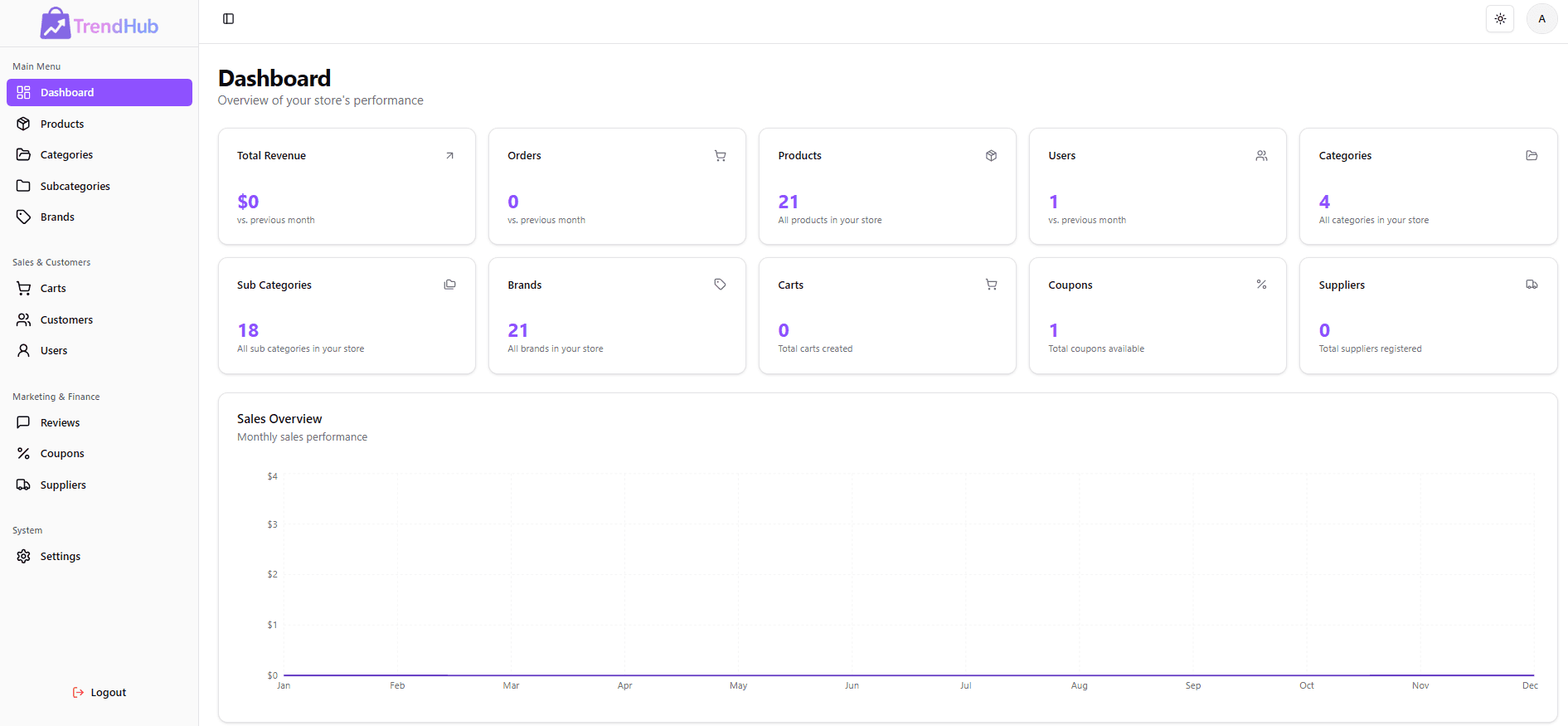Click the Carts shopping cart icon in sidebar
Screen dimensions: 1568x726
23,288
